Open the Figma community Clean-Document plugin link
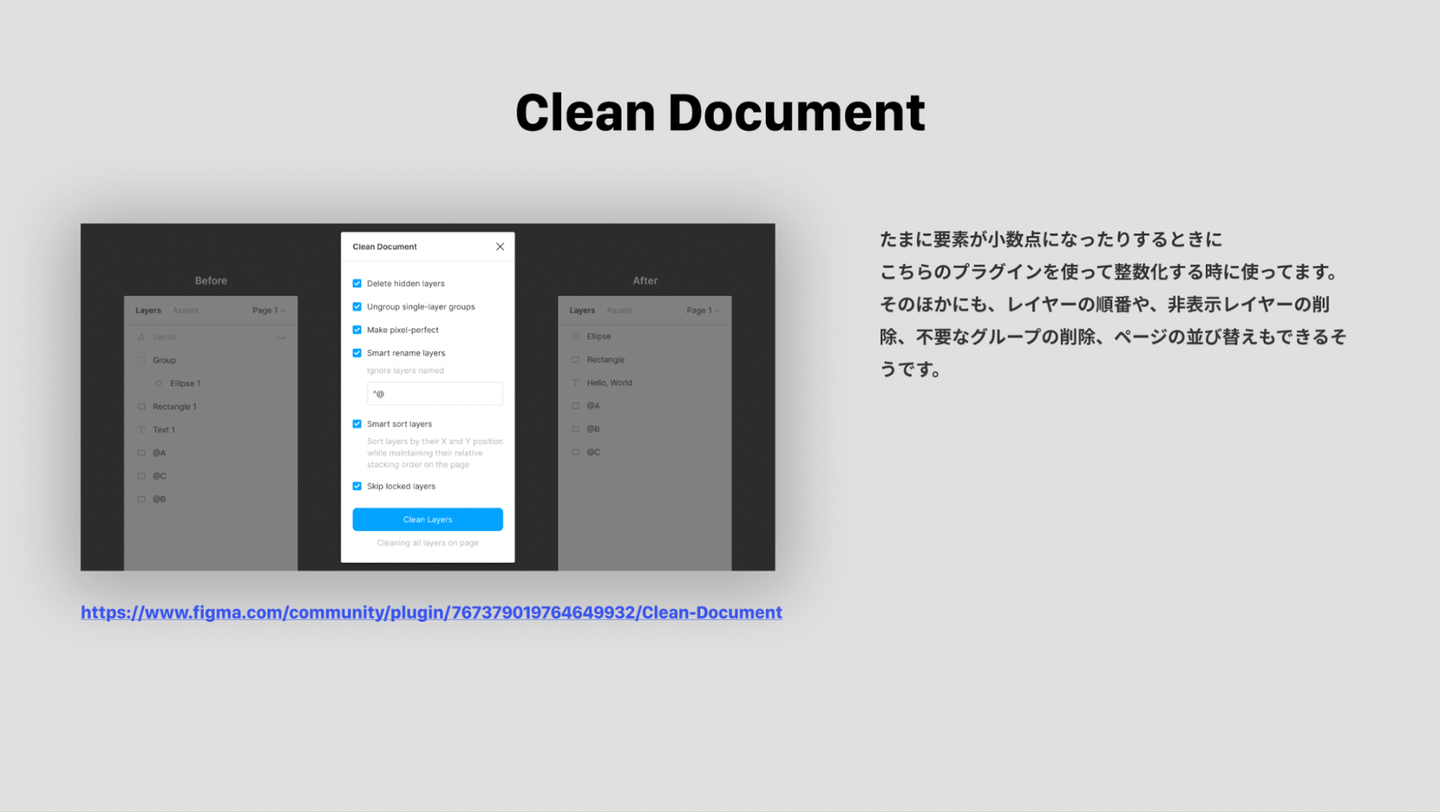Viewport: 1440px width, 812px height. click(431, 612)
